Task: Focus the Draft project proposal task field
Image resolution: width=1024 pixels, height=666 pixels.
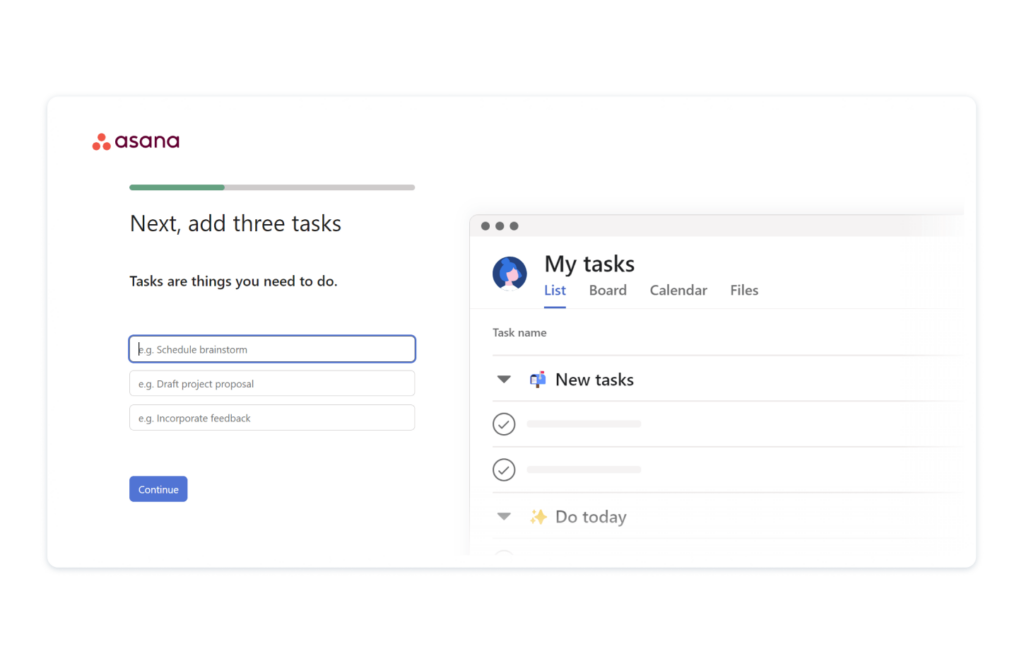Action: point(272,383)
